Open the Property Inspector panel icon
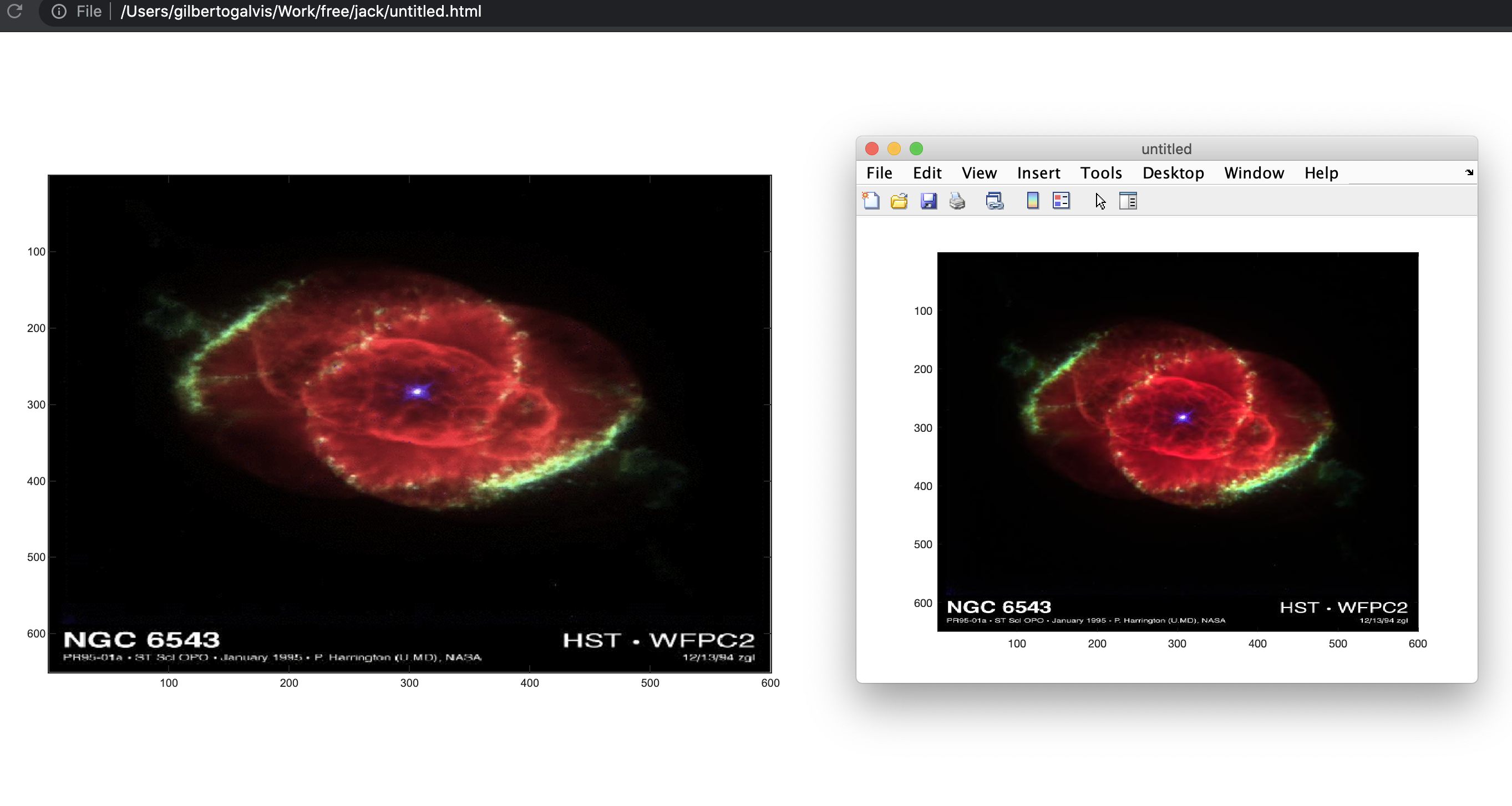 tap(1128, 201)
